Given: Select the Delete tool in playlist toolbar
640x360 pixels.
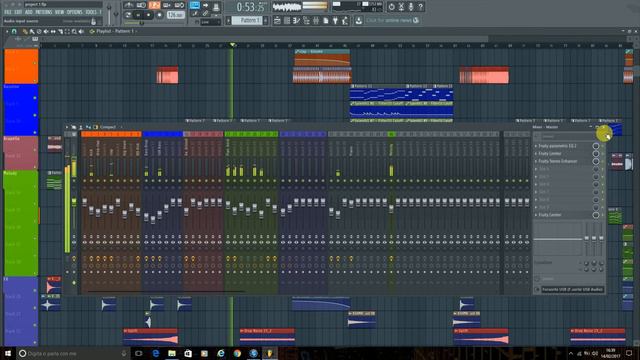Looking at the screenshot, I should [39, 31].
